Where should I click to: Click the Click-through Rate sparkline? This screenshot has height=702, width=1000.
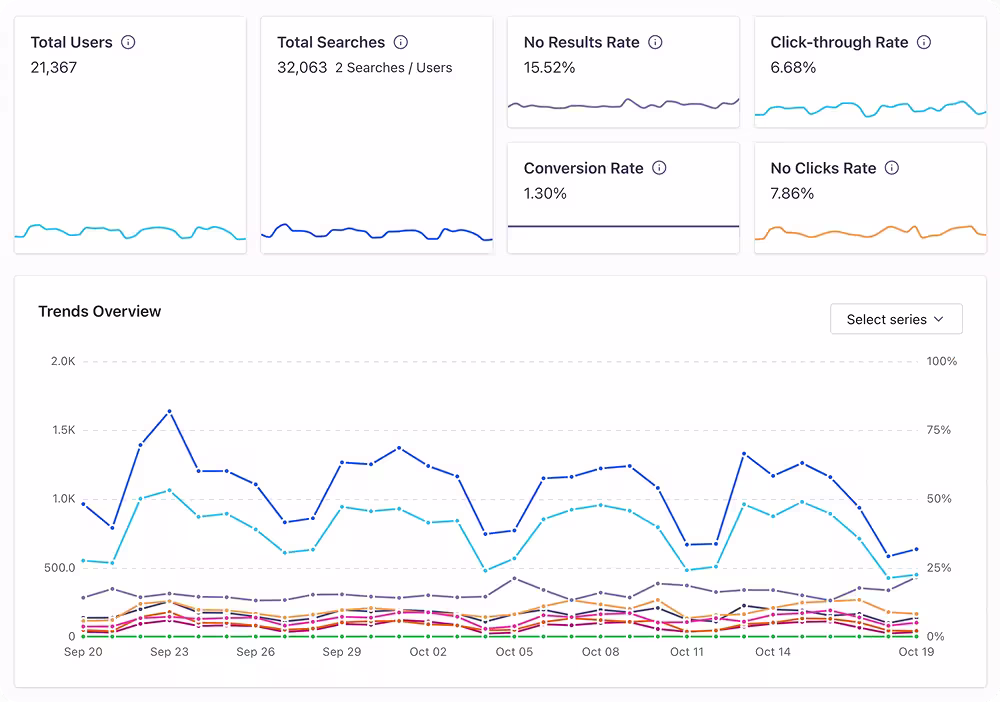870,108
